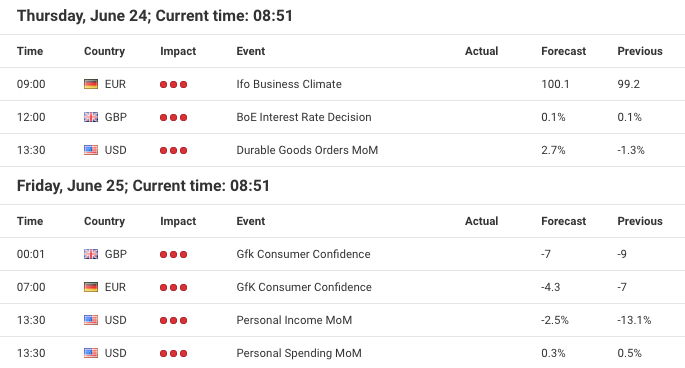Click the Impact column header under Thursday
The height and width of the screenshot is (368, 685).
click(178, 51)
